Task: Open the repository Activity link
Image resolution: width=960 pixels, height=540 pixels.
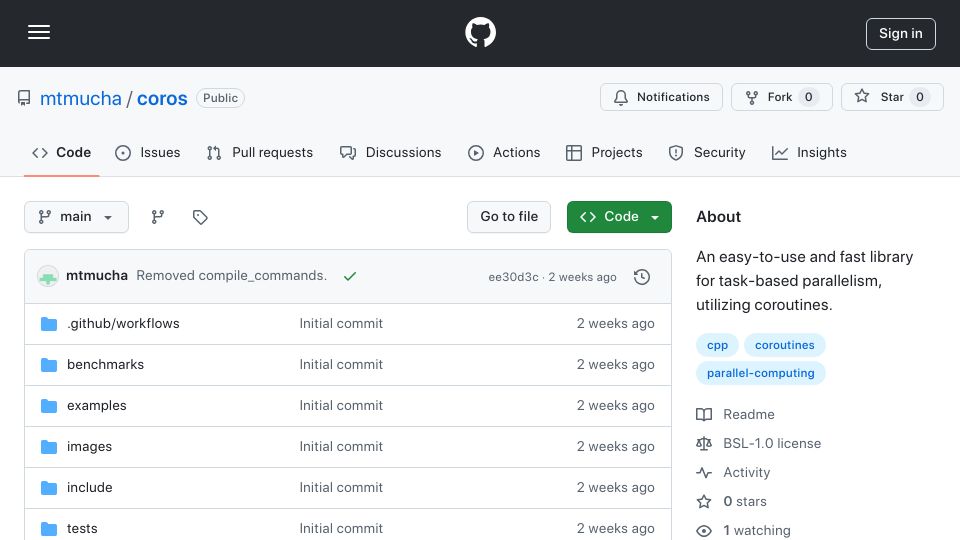Action: pos(733,473)
